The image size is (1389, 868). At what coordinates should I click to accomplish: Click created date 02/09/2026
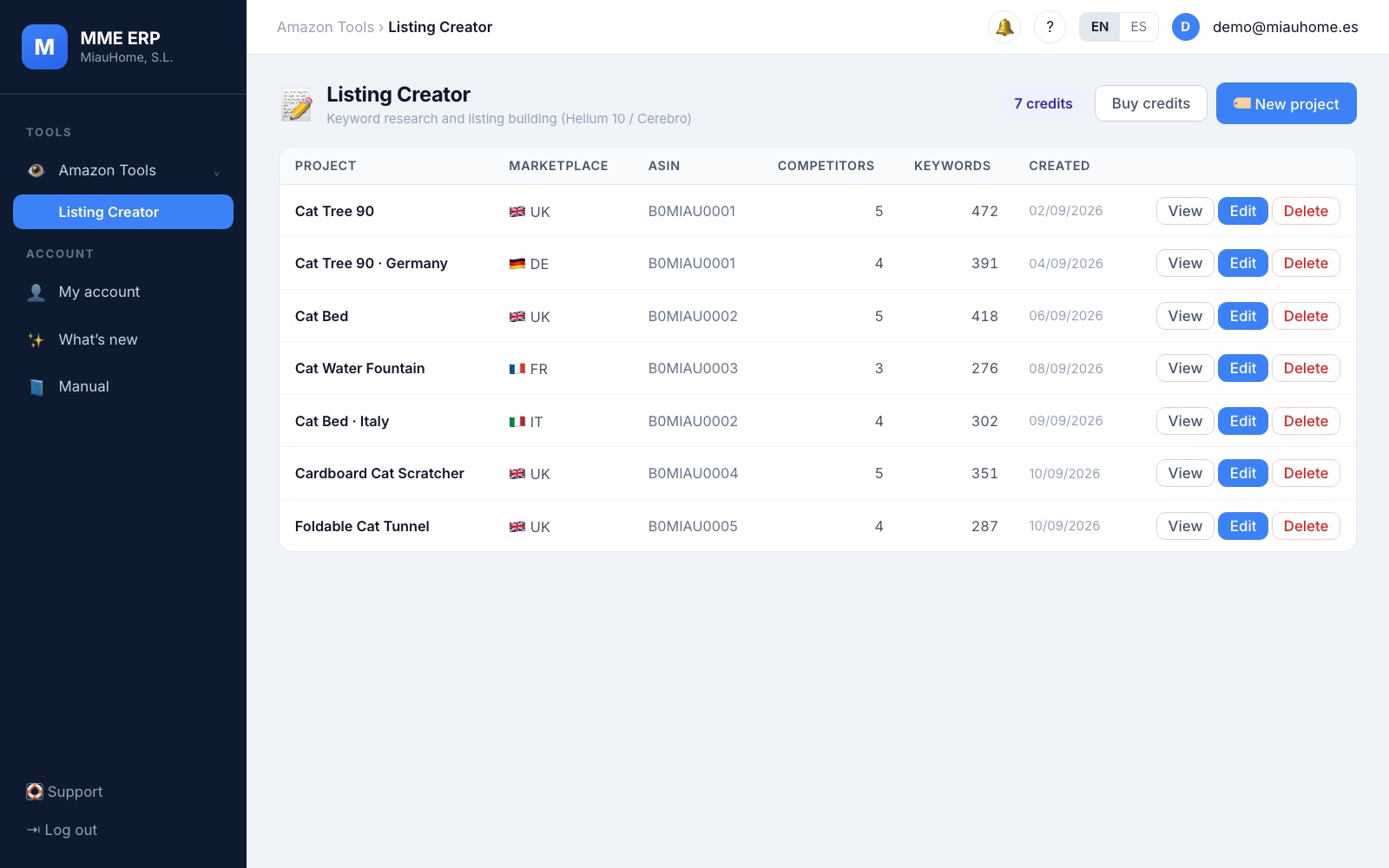point(1065,211)
